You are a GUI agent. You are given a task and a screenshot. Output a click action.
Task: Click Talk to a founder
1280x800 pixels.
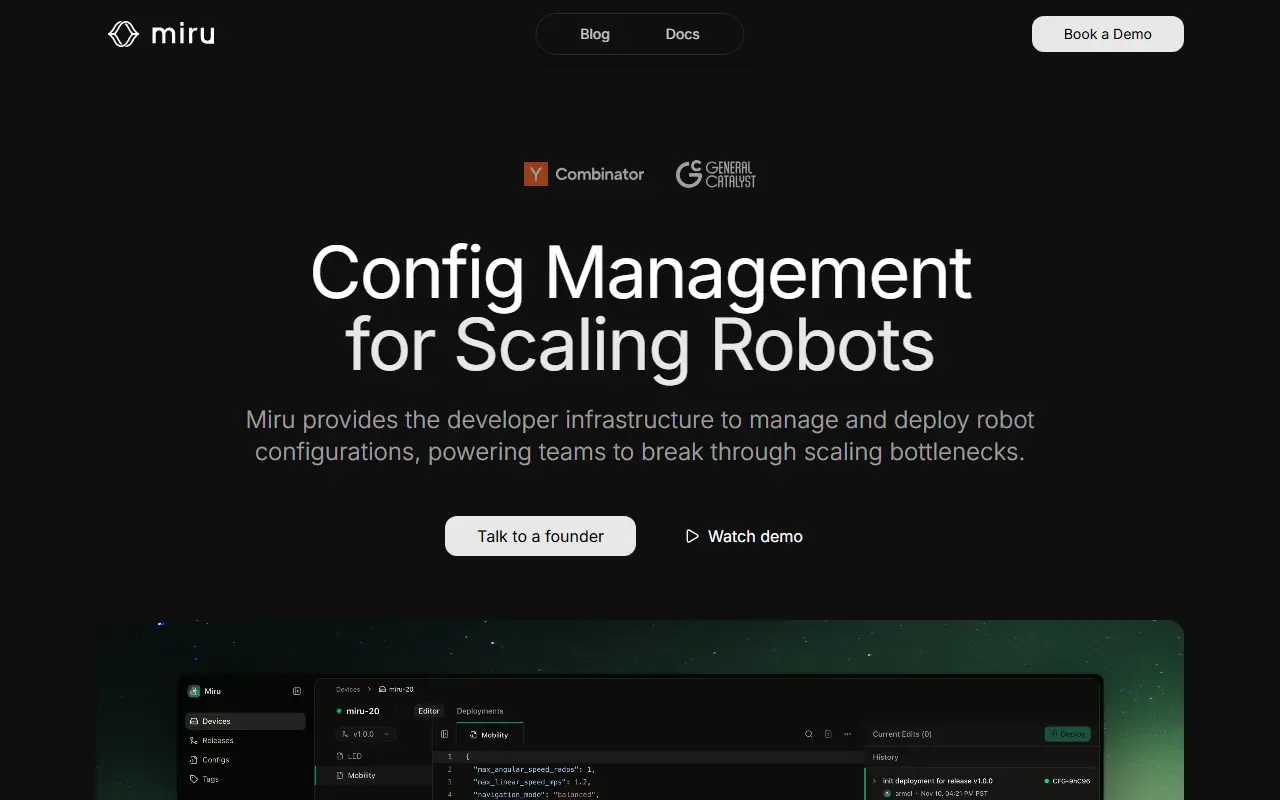coord(540,536)
